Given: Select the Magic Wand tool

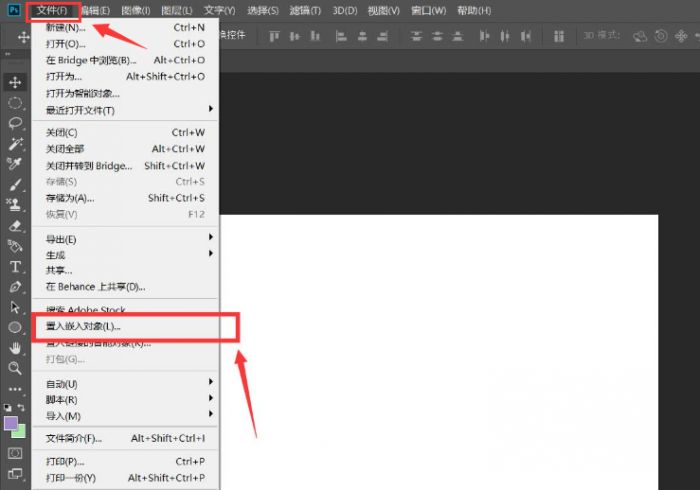Looking at the screenshot, I should click(15, 144).
